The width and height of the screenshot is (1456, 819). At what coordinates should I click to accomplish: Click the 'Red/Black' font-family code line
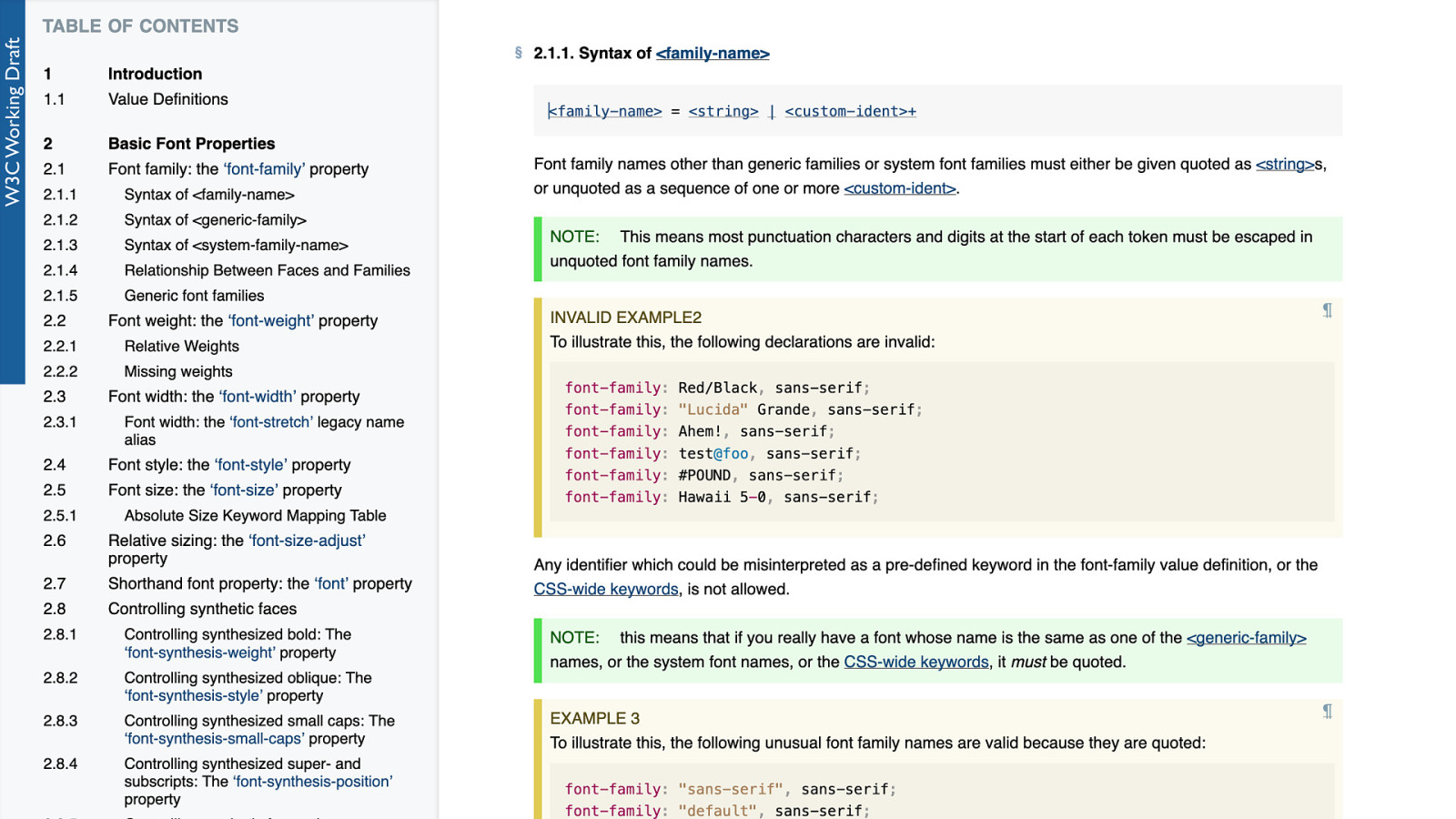(718, 388)
